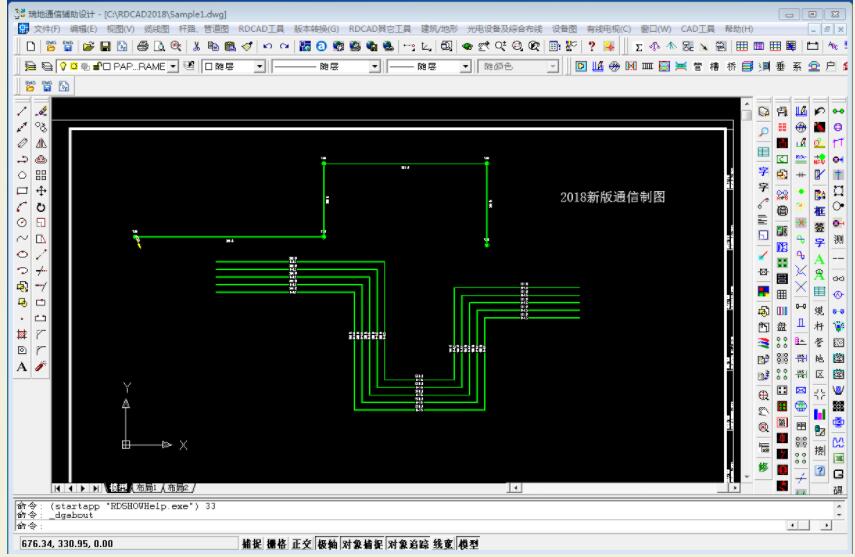Toggle the 正交 ortho mode

click(x=301, y=544)
